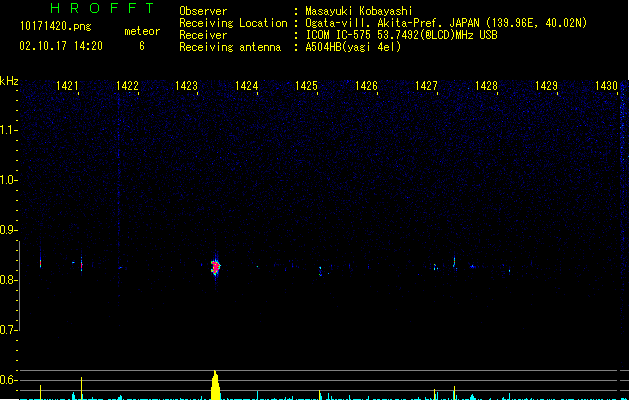Click the HROFFT title text
This screenshot has width=629, height=400.
[x=102, y=8]
